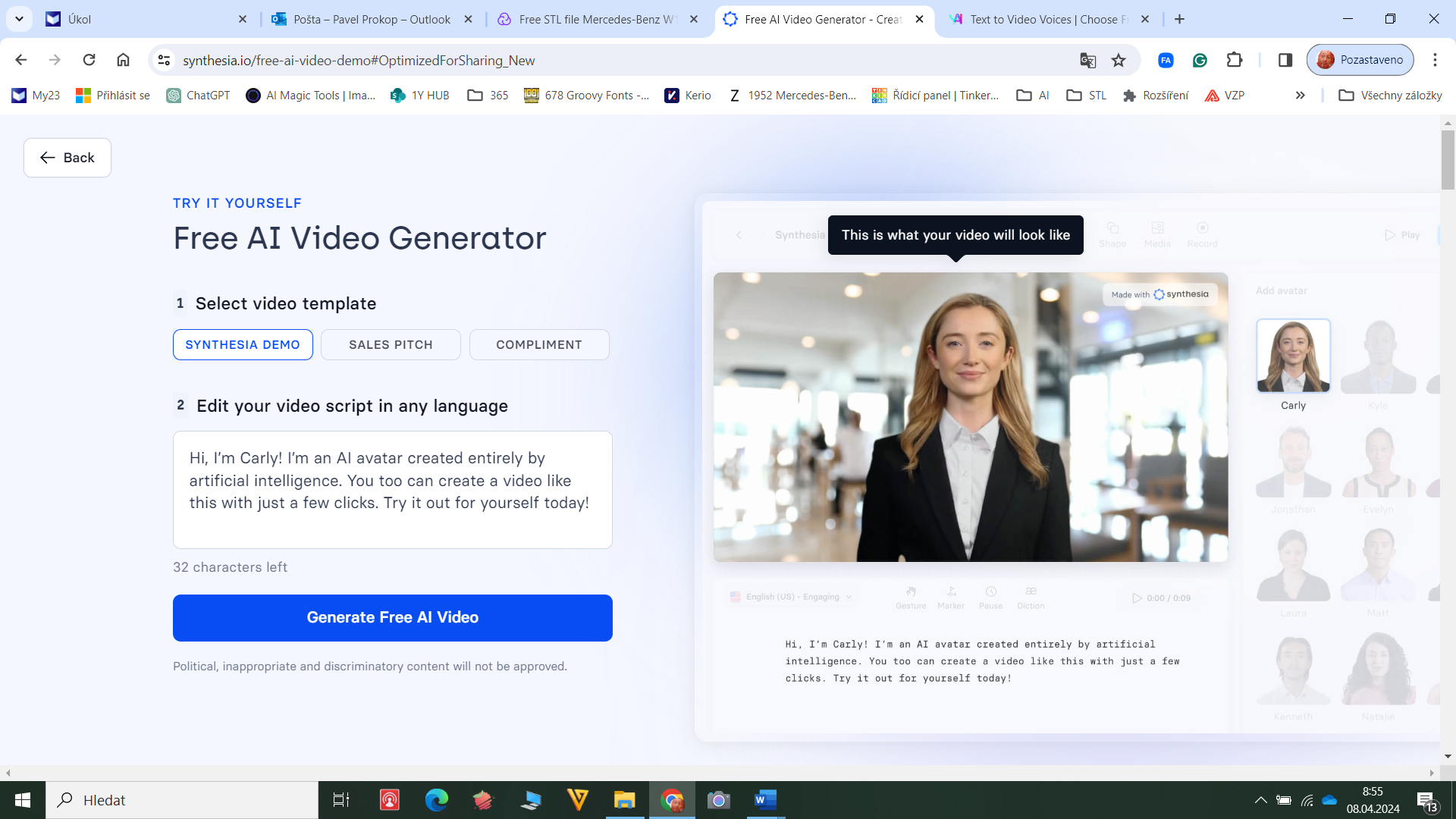The width and height of the screenshot is (1456, 819).
Task: Open Google Chrome taskbar icon
Action: coord(672,800)
